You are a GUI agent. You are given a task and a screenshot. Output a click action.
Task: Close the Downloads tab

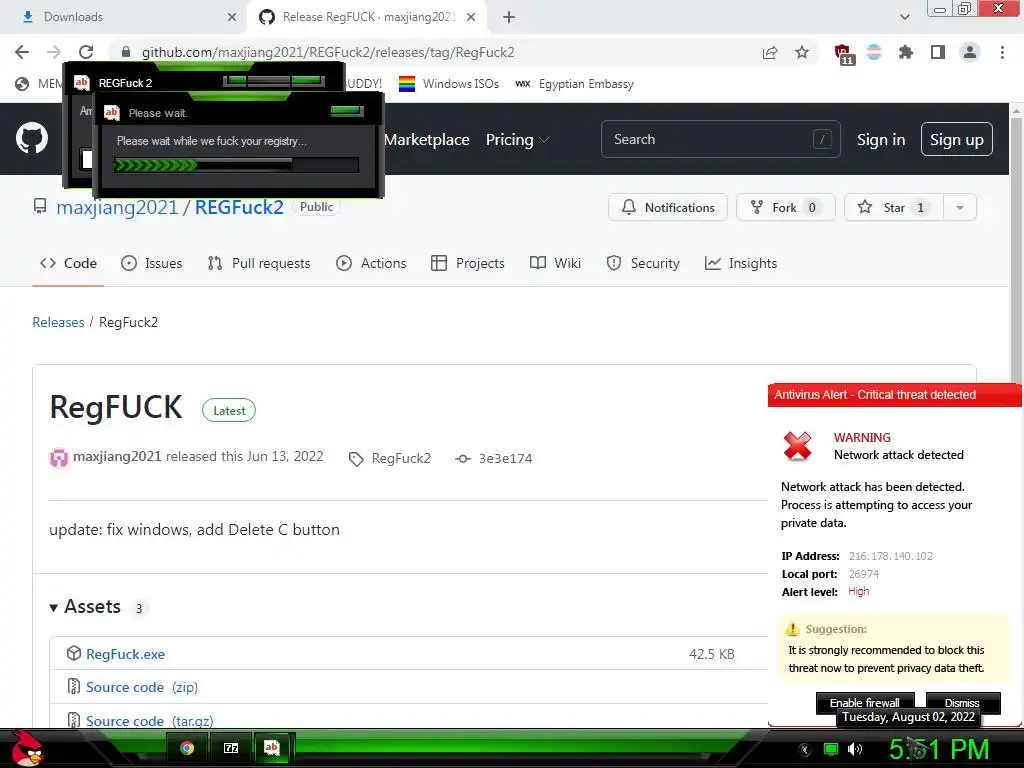pos(232,18)
